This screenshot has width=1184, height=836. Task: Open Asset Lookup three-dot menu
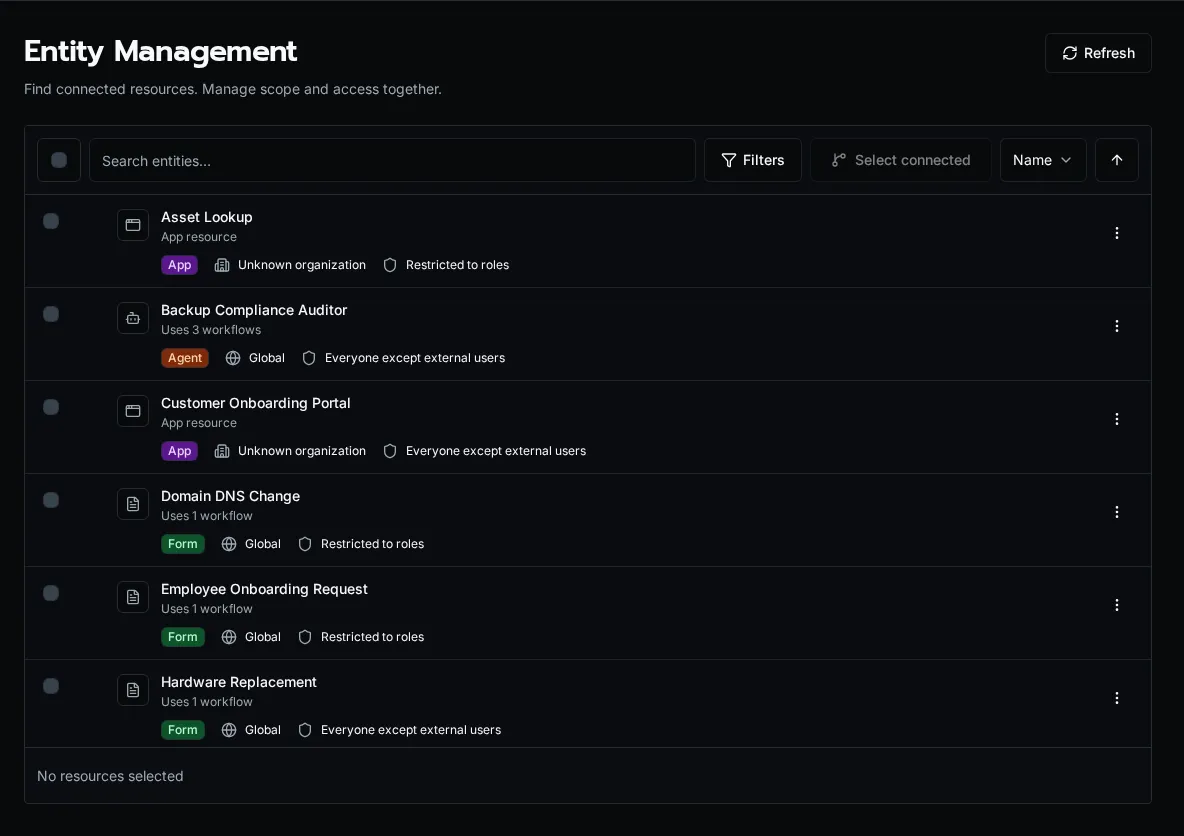(1117, 233)
